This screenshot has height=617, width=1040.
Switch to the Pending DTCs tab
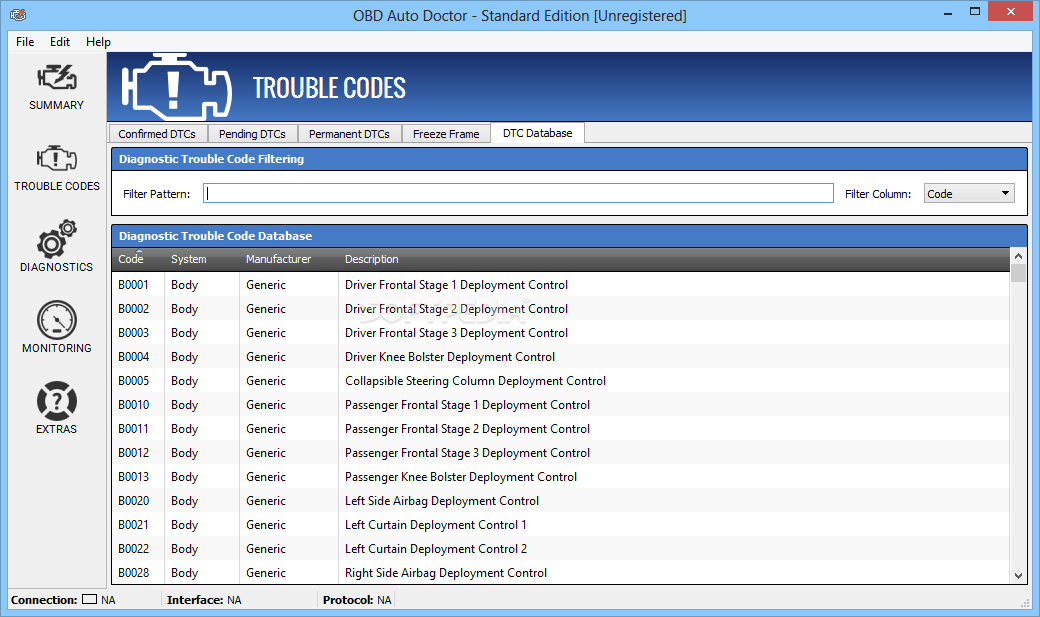[x=252, y=132]
